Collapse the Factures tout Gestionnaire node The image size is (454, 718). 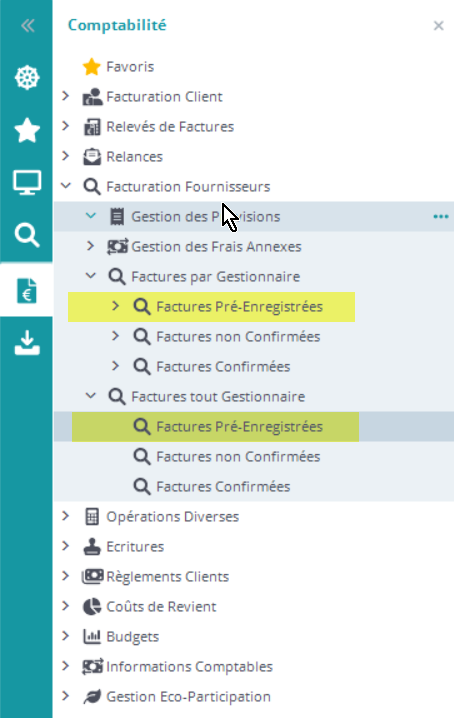click(91, 395)
